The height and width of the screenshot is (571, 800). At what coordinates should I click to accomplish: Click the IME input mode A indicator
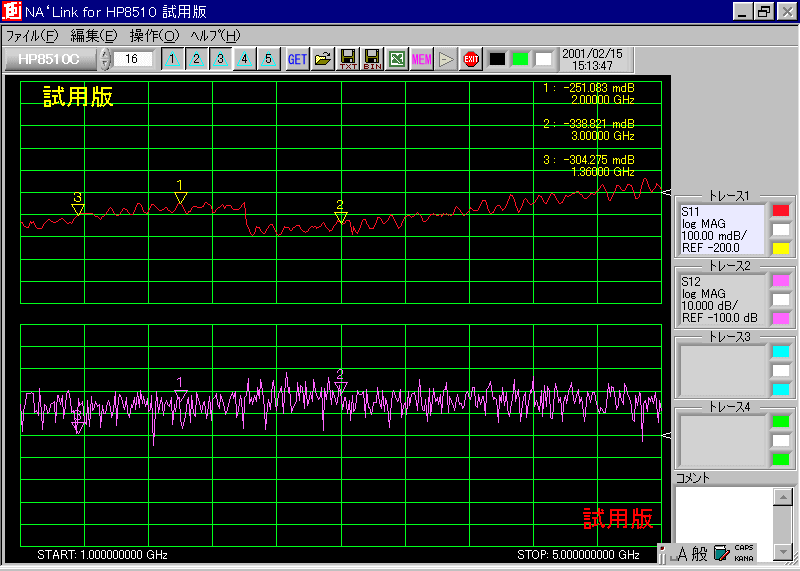coord(682,554)
